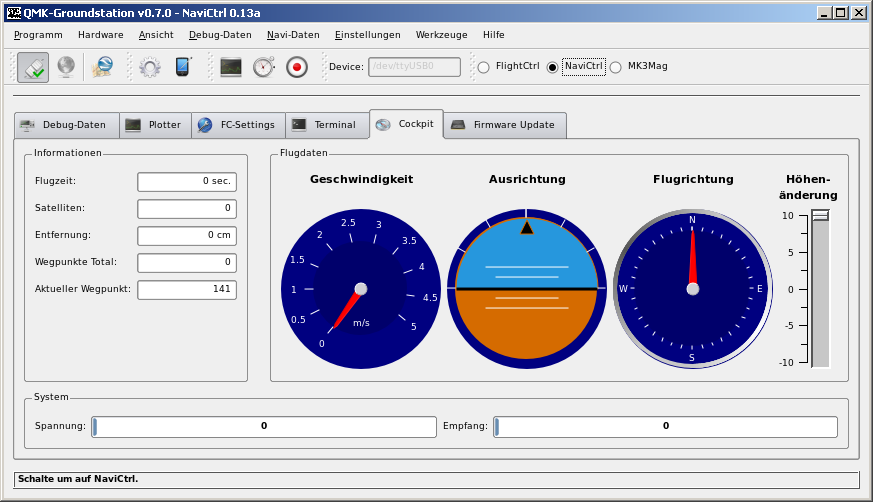Click the Device path input field
The image size is (873, 502).
point(414,67)
